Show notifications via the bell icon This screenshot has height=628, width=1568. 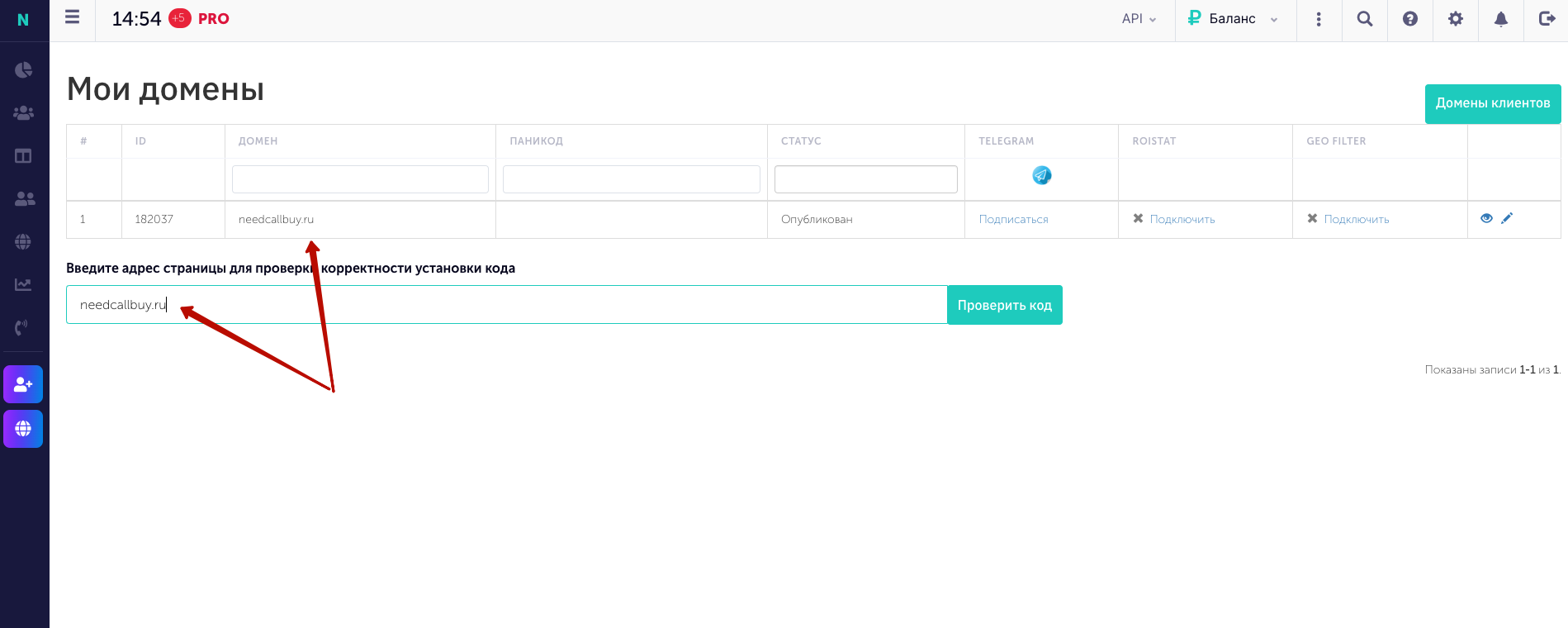(1501, 19)
